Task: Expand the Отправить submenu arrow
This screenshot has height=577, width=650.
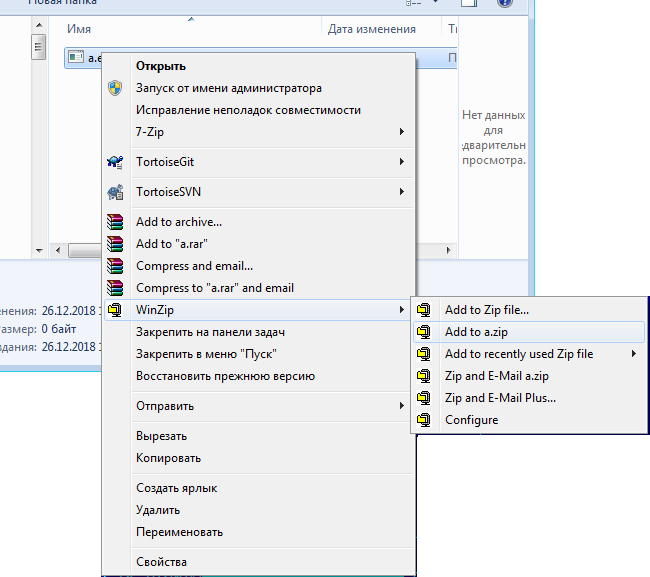Action: (402, 406)
